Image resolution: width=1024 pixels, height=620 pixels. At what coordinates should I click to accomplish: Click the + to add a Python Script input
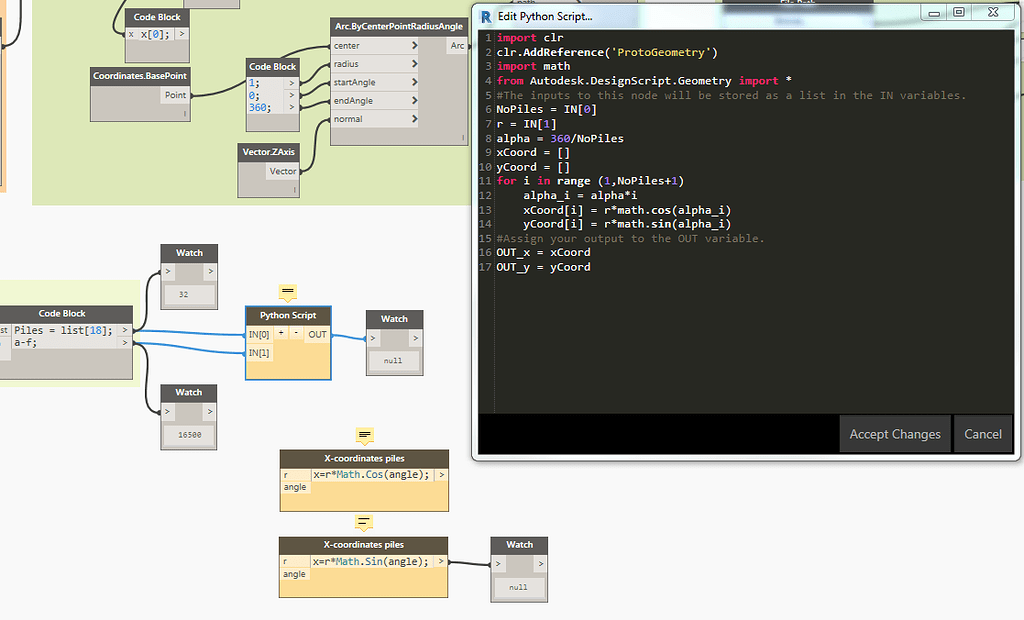(x=281, y=333)
